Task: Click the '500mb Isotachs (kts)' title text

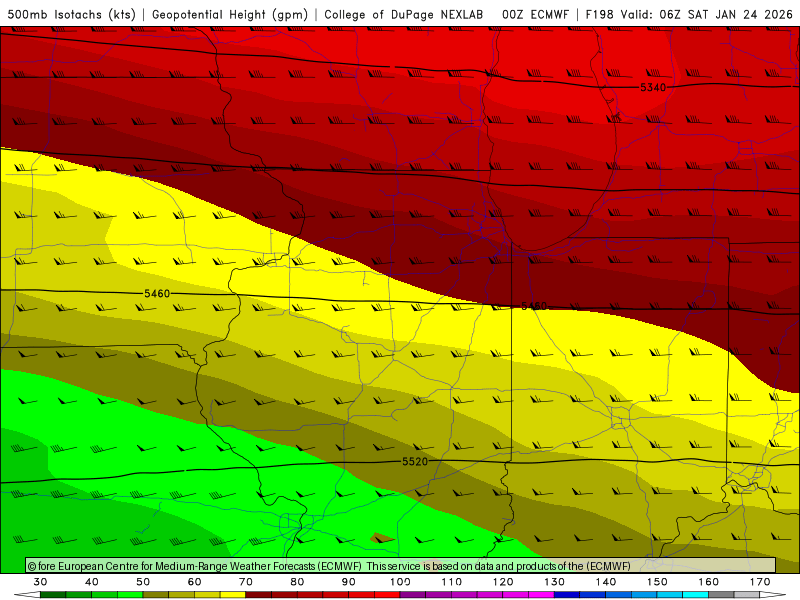Action: (71, 15)
